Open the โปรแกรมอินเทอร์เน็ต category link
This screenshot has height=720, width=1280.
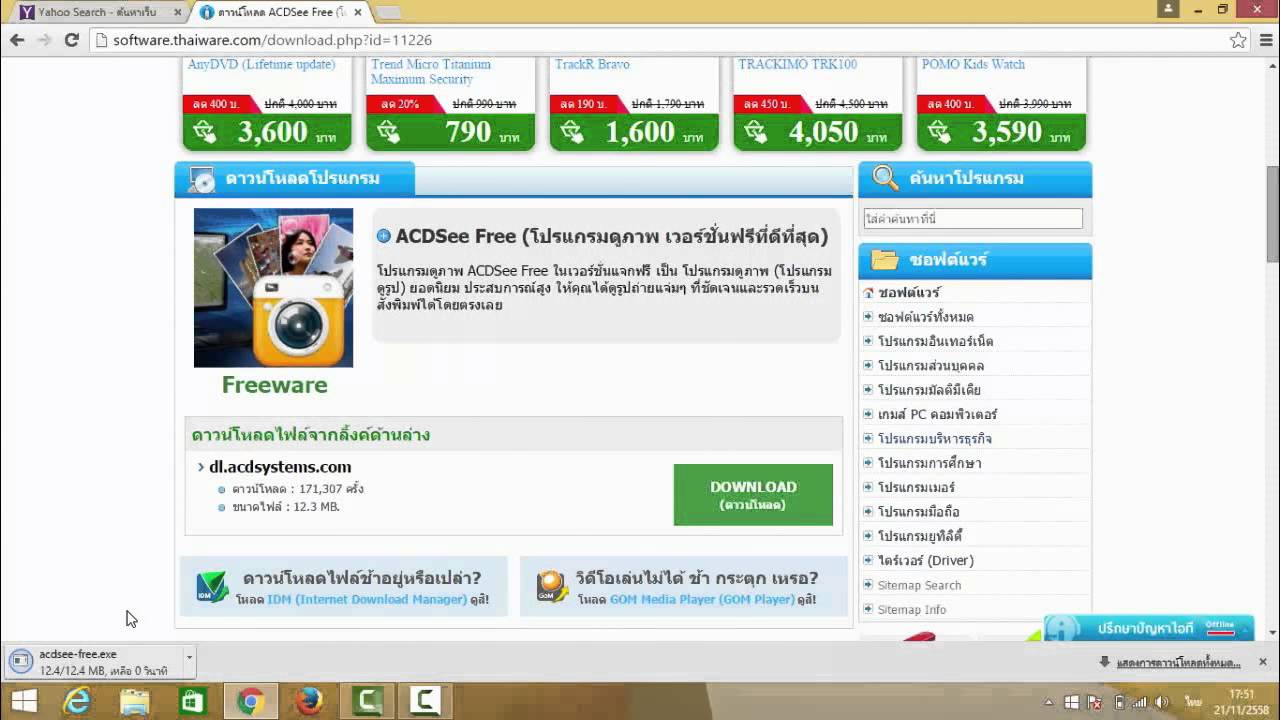(x=935, y=341)
